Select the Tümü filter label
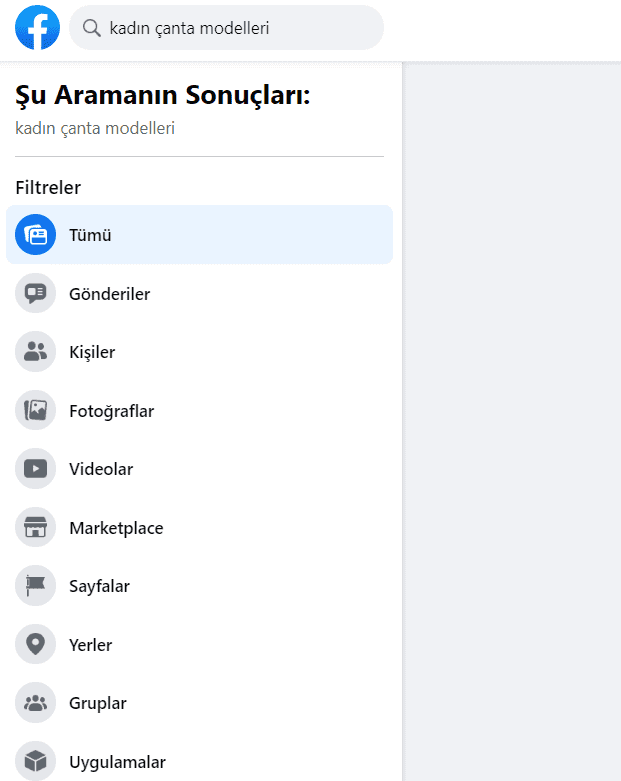The width and height of the screenshot is (621, 781). point(90,236)
